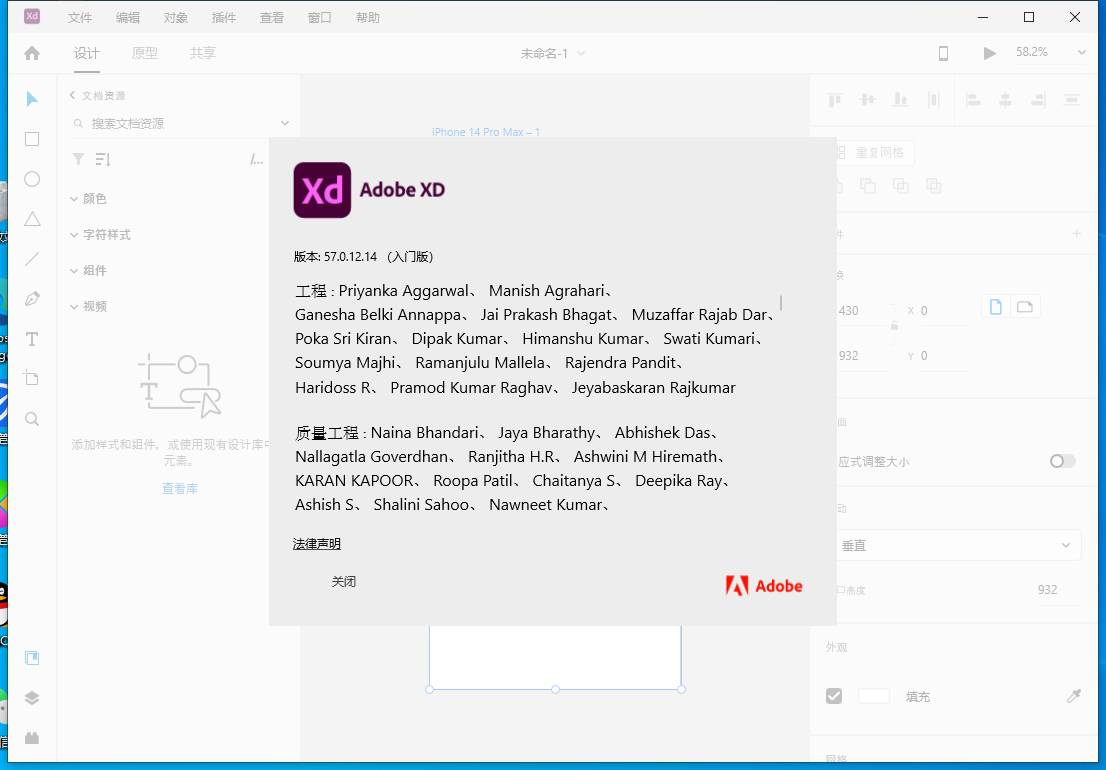Click the 法律声明 legal notices link
1106x770 pixels.
[x=317, y=543]
